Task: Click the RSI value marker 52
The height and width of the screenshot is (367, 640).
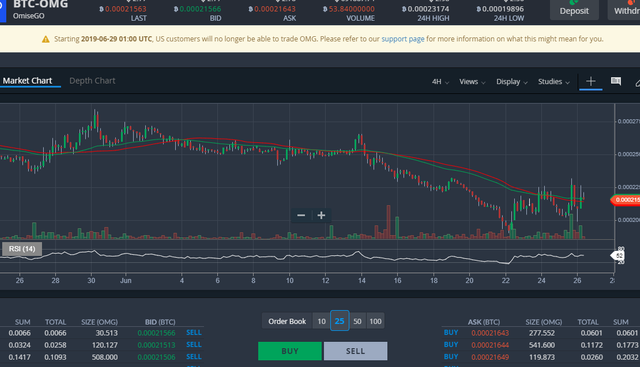Action: pyautogui.click(x=618, y=256)
